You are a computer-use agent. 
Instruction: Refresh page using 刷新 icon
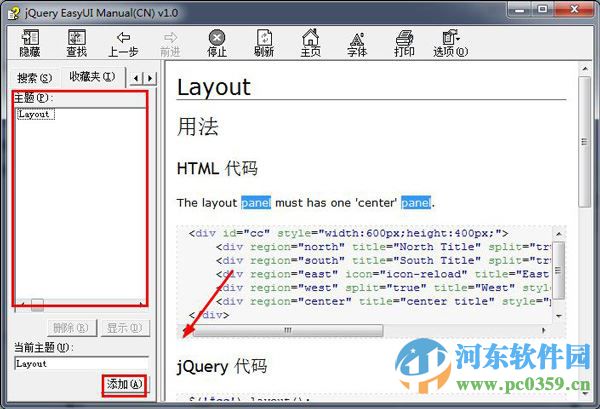tap(264, 43)
